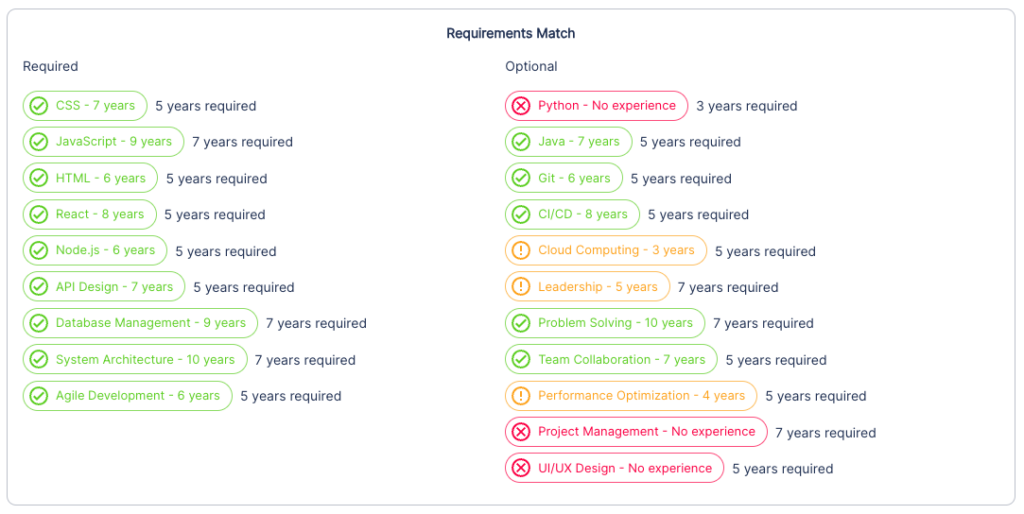
Task: Click the orange exclamation icon beside Leadership
Action: [521, 287]
